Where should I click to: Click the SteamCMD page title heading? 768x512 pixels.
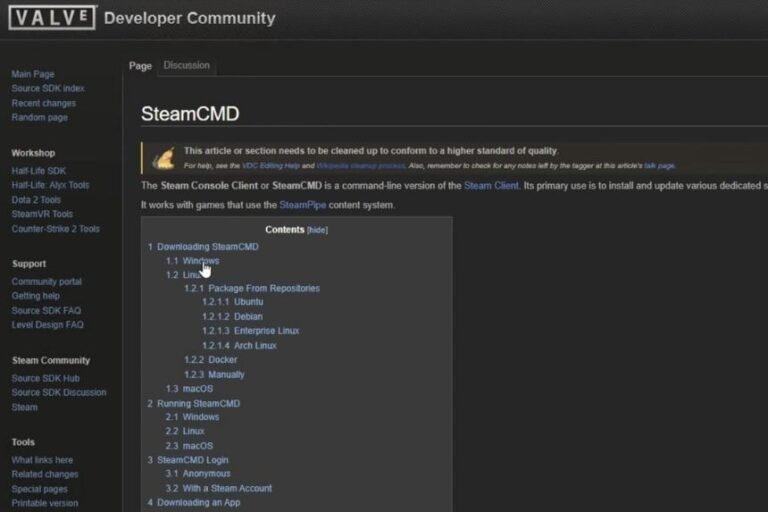tap(190, 114)
